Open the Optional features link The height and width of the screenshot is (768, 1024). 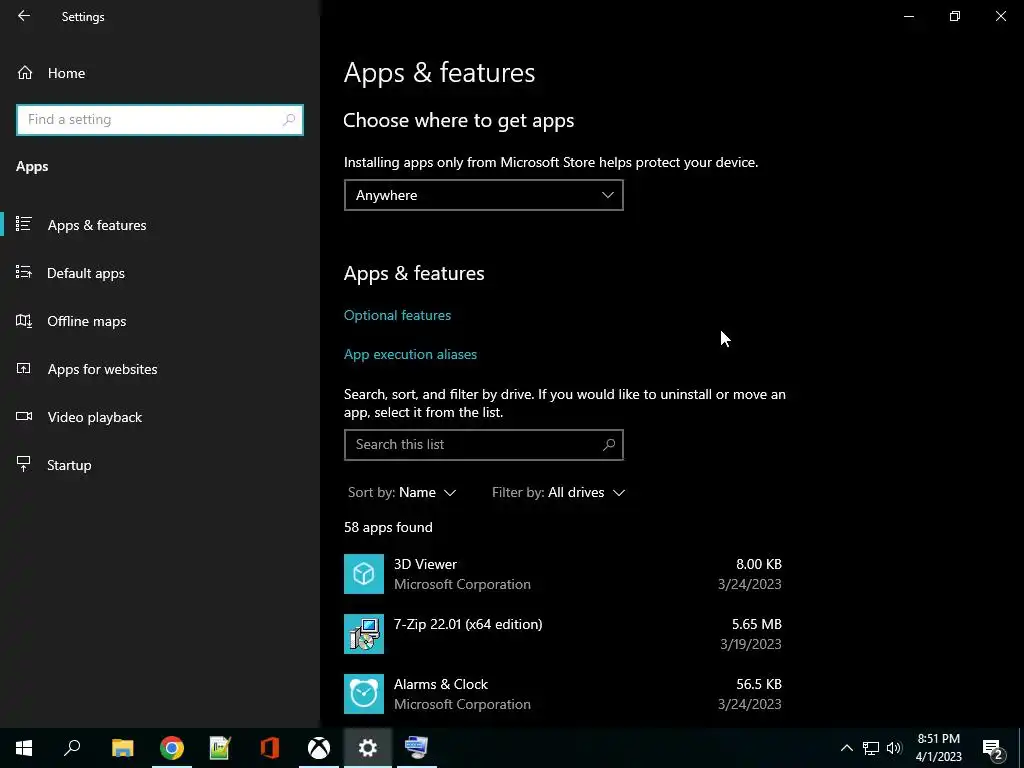[397, 315]
